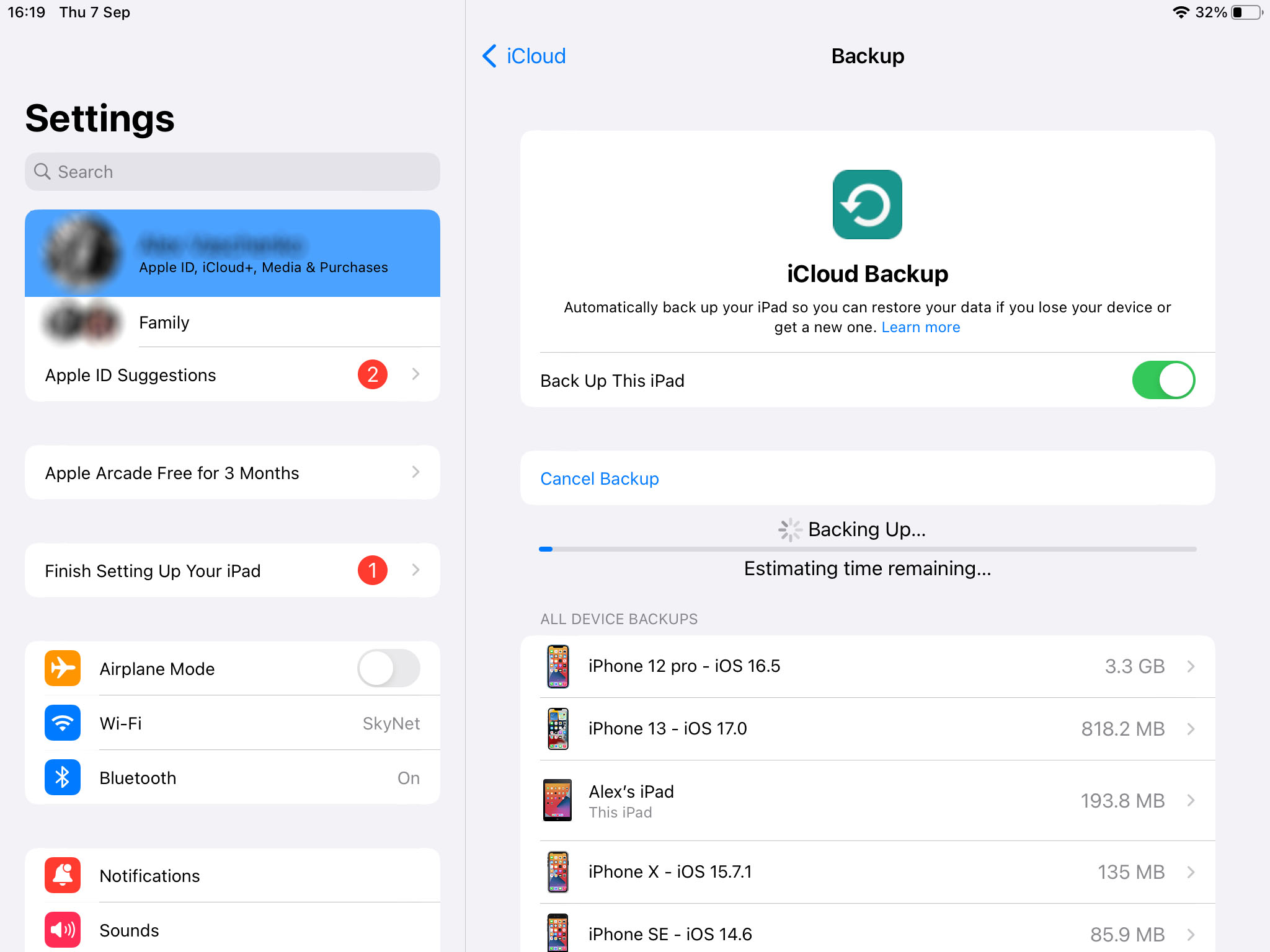Tap the 85.9 MB backup size
The width and height of the screenshot is (1270, 952).
pyautogui.click(x=1127, y=934)
